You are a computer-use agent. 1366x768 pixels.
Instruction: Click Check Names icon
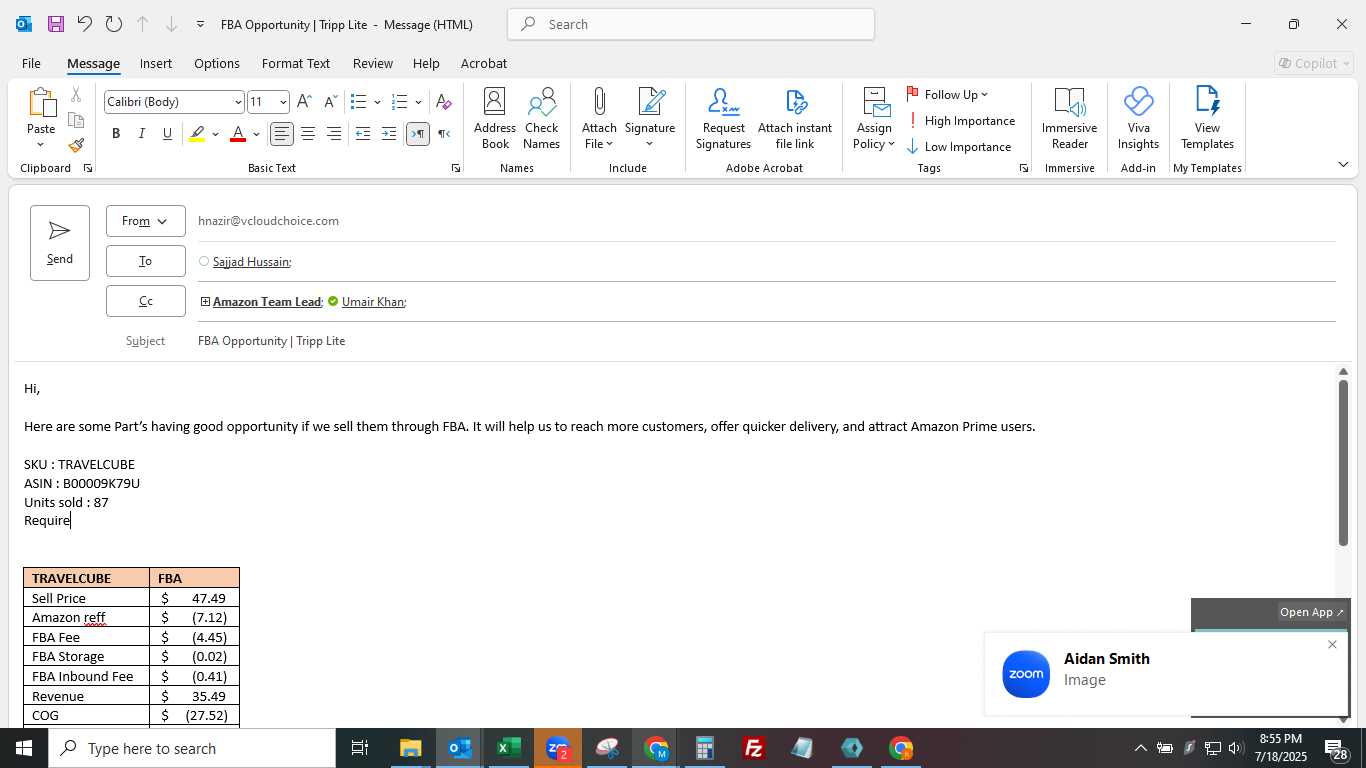click(542, 118)
